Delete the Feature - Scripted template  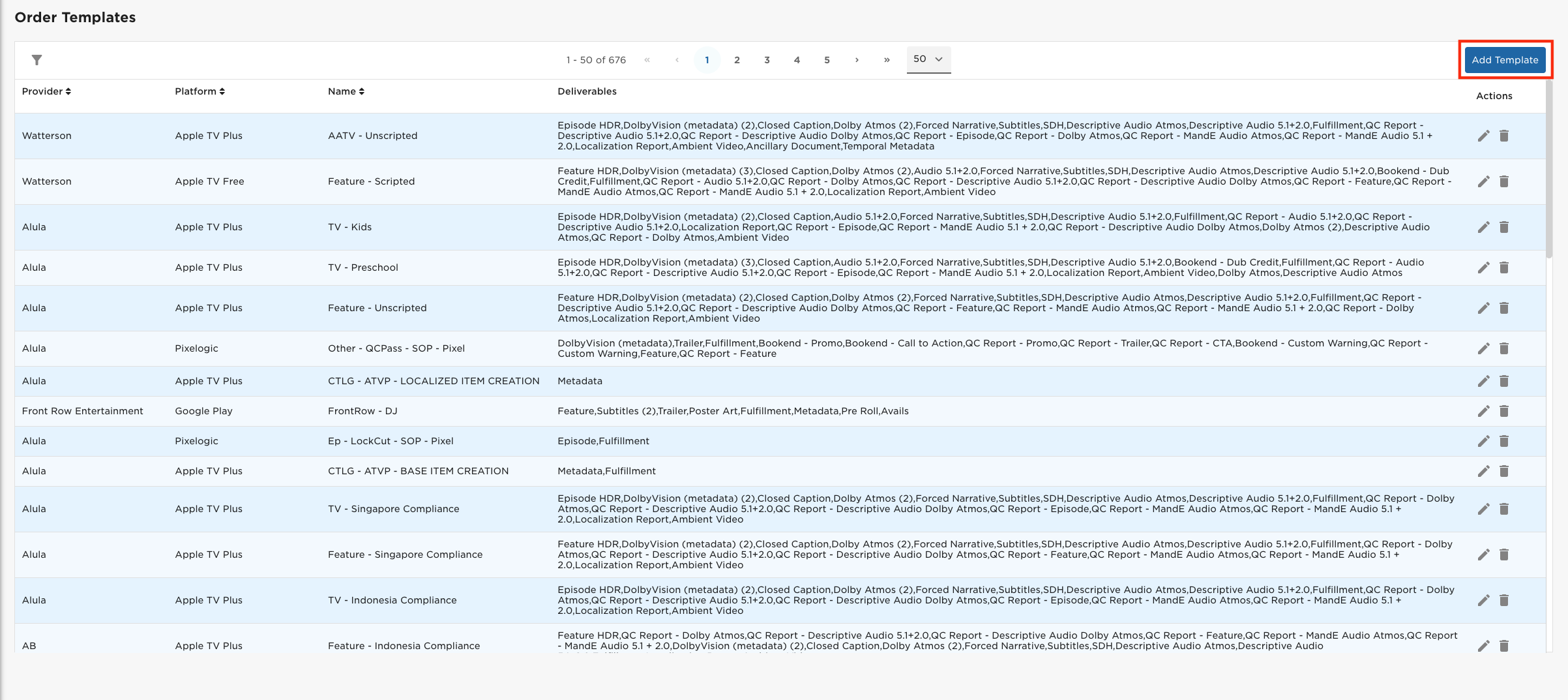coord(1504,181)
